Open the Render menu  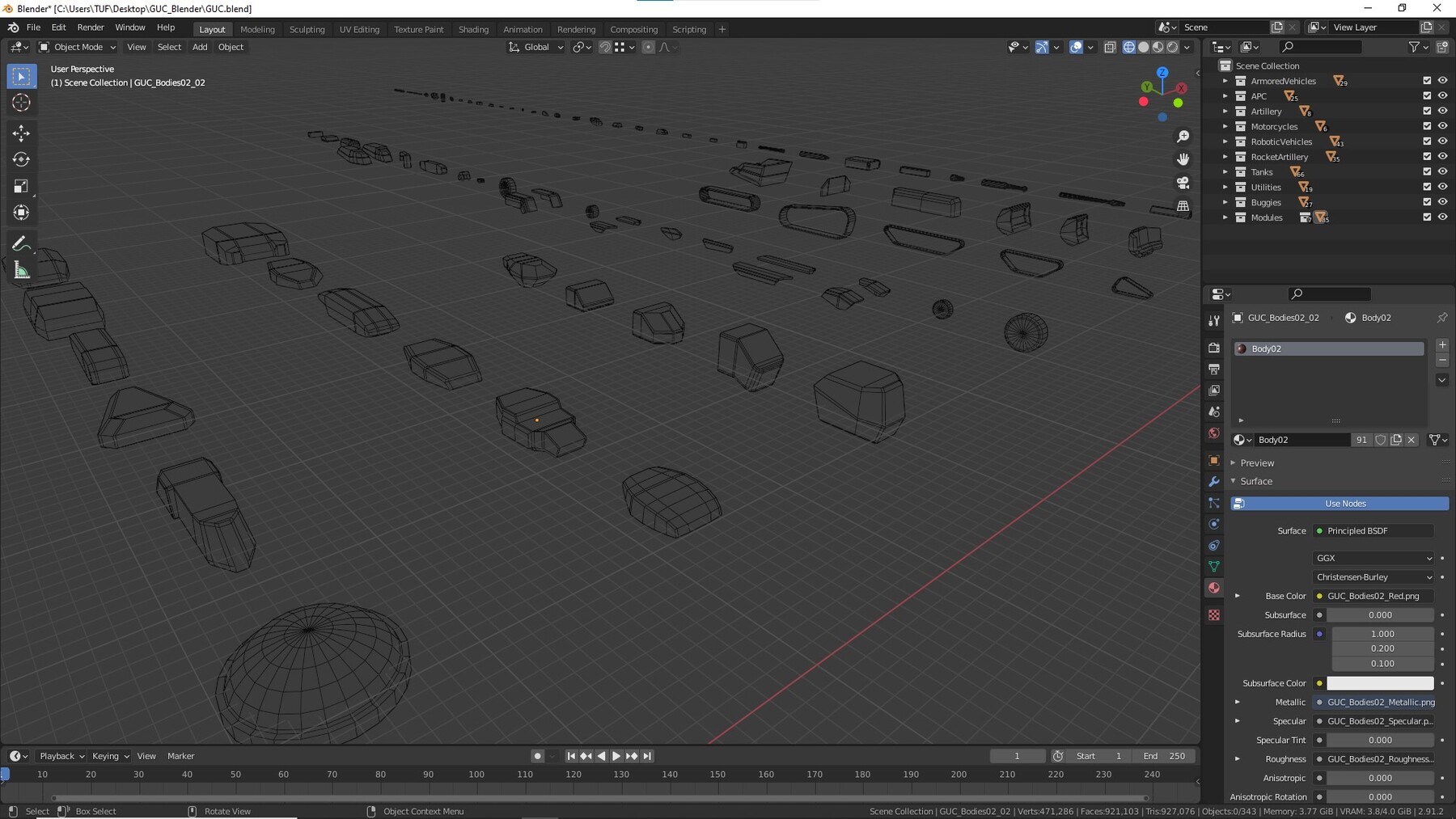pos(91,27)
